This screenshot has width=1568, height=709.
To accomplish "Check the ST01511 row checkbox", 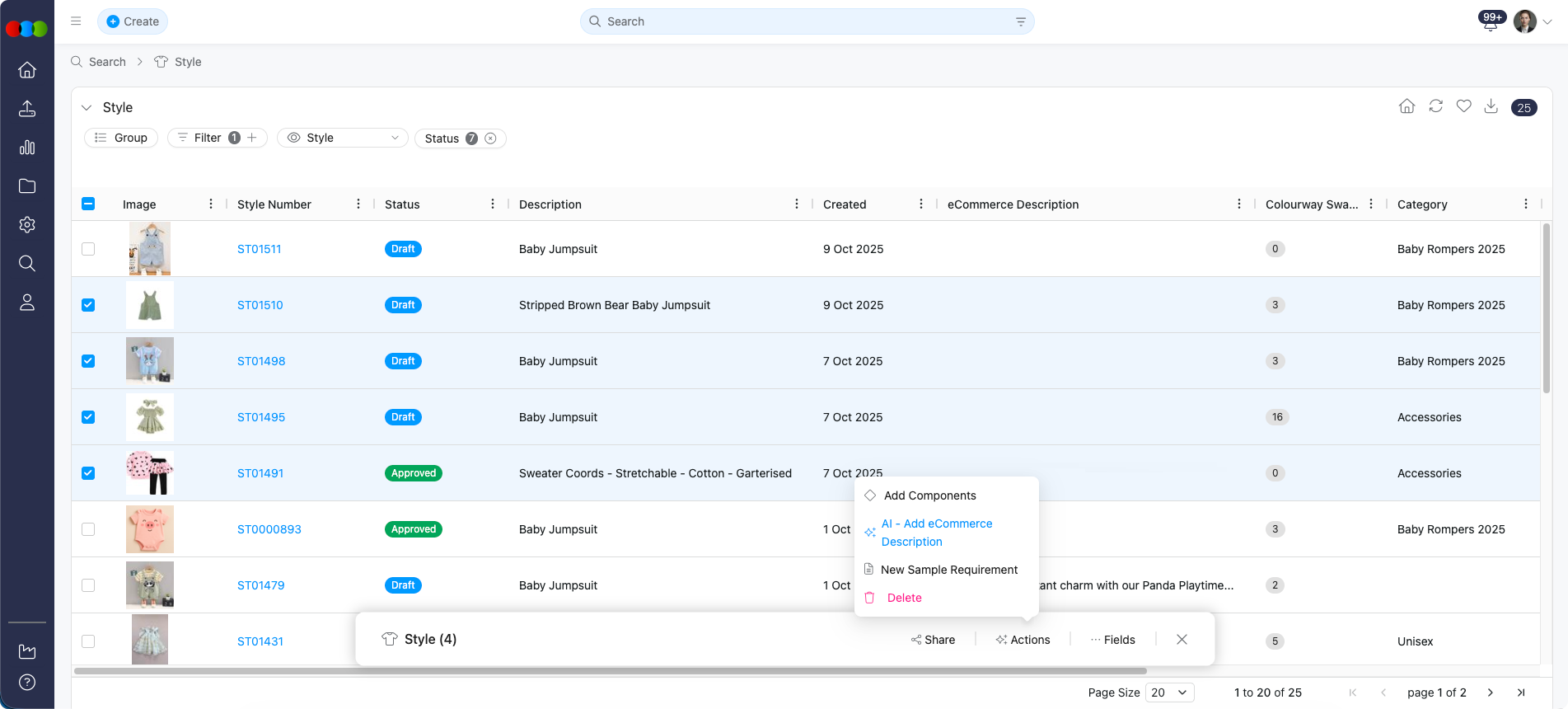I will click(88, 249).
